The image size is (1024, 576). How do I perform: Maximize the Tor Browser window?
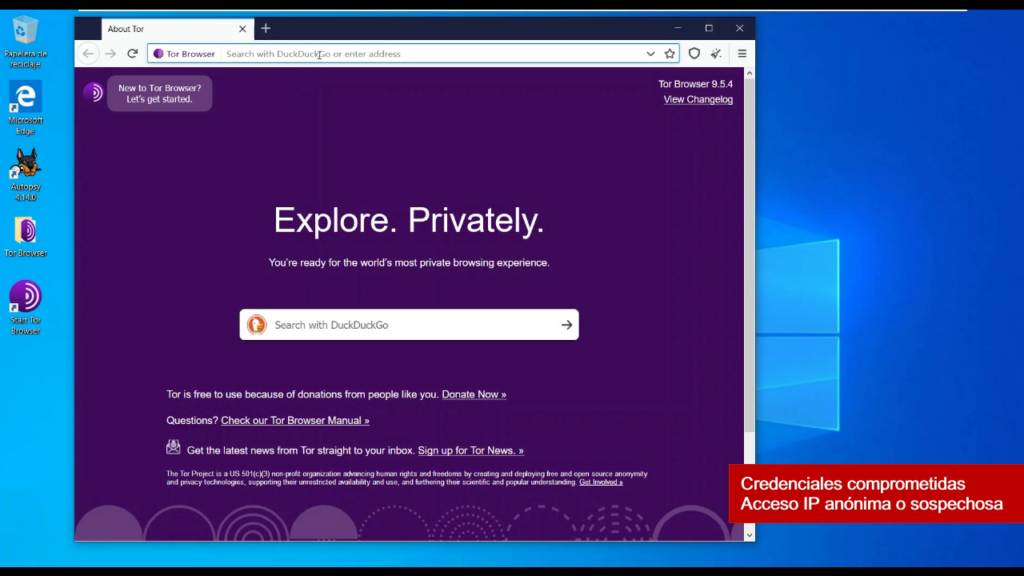[709, 28]
